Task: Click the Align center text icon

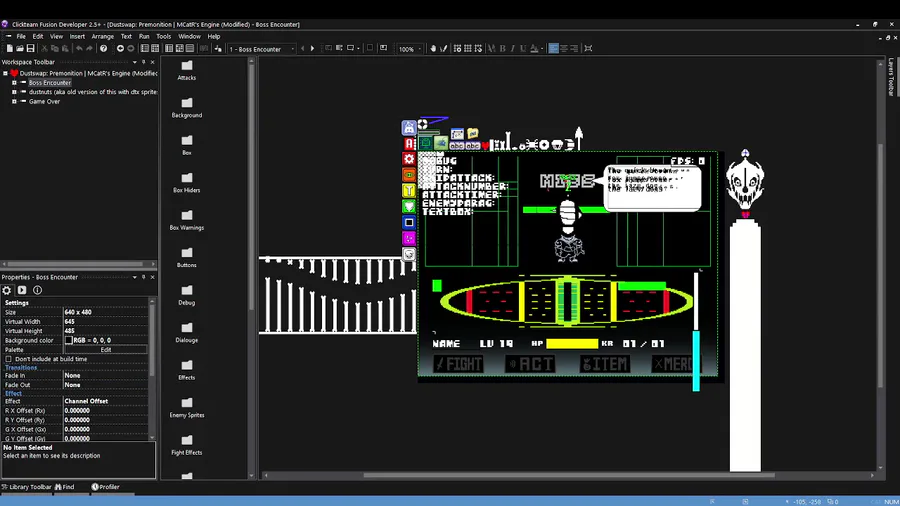Action: click(x=564, y=49)
